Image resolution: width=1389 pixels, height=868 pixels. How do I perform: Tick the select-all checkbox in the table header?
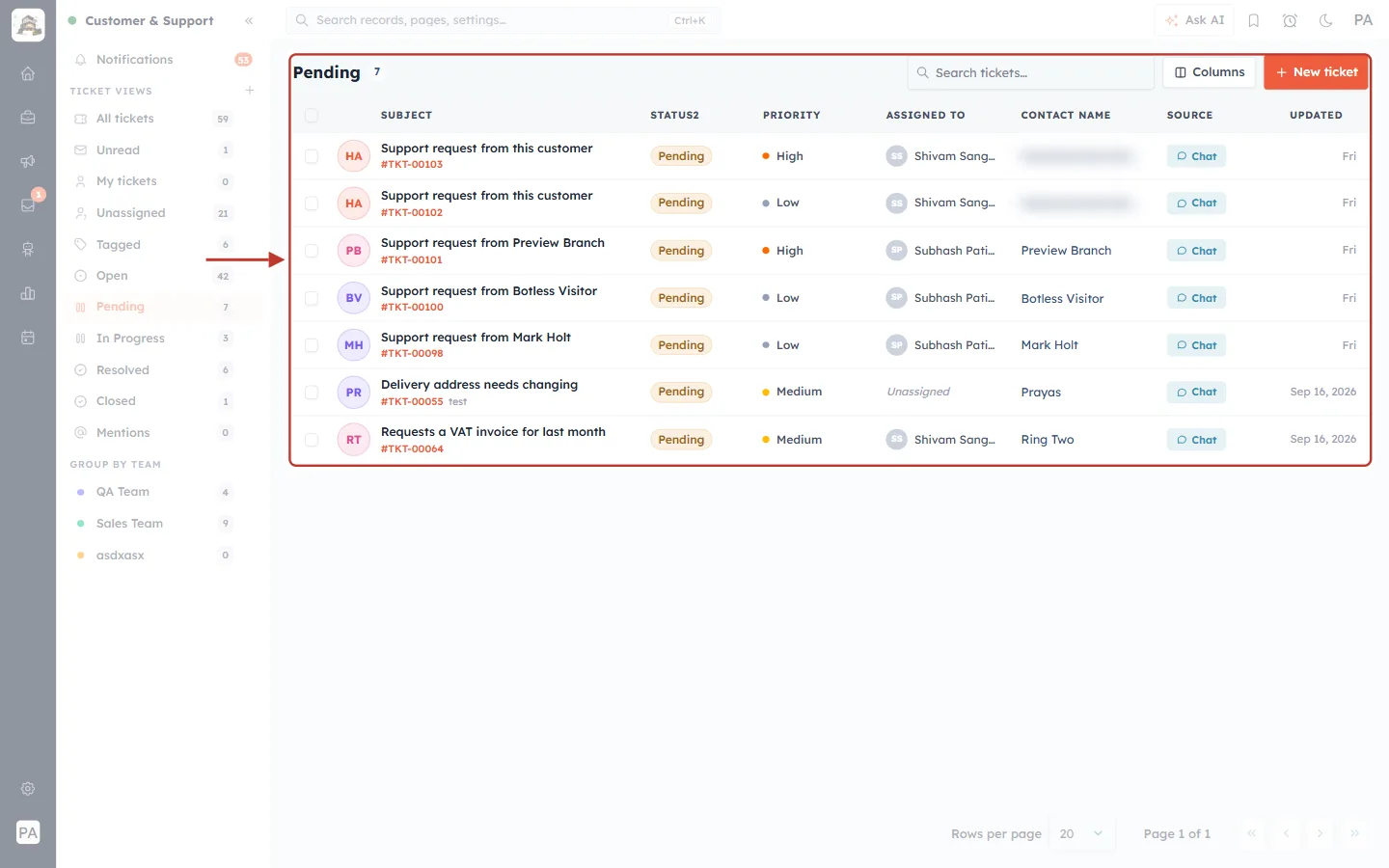pos(312,116)
